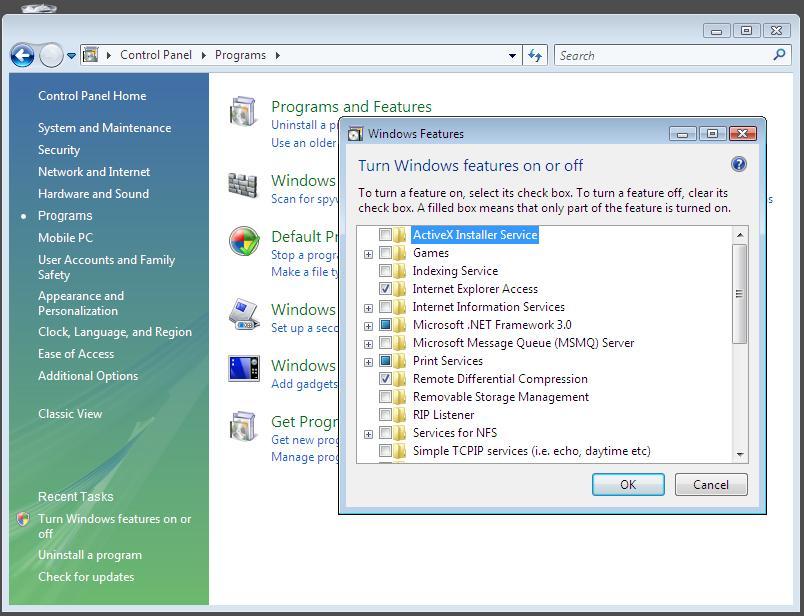Click the Windows Features title bar icon
The width and height of the screenshot is (804, 616).
[x=355, y=134]
